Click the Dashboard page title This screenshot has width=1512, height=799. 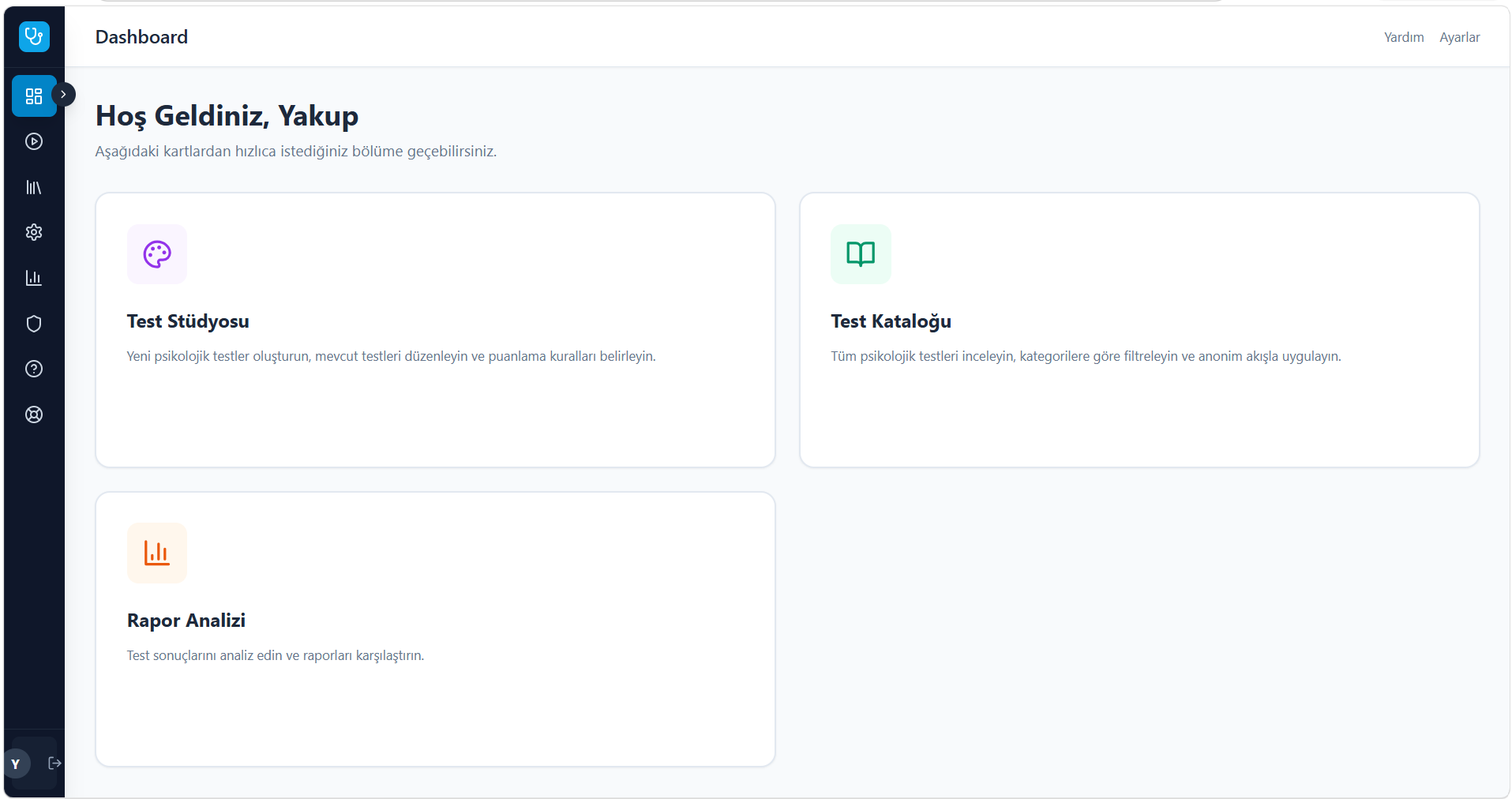pyautogui.click(x=141, y=37)
